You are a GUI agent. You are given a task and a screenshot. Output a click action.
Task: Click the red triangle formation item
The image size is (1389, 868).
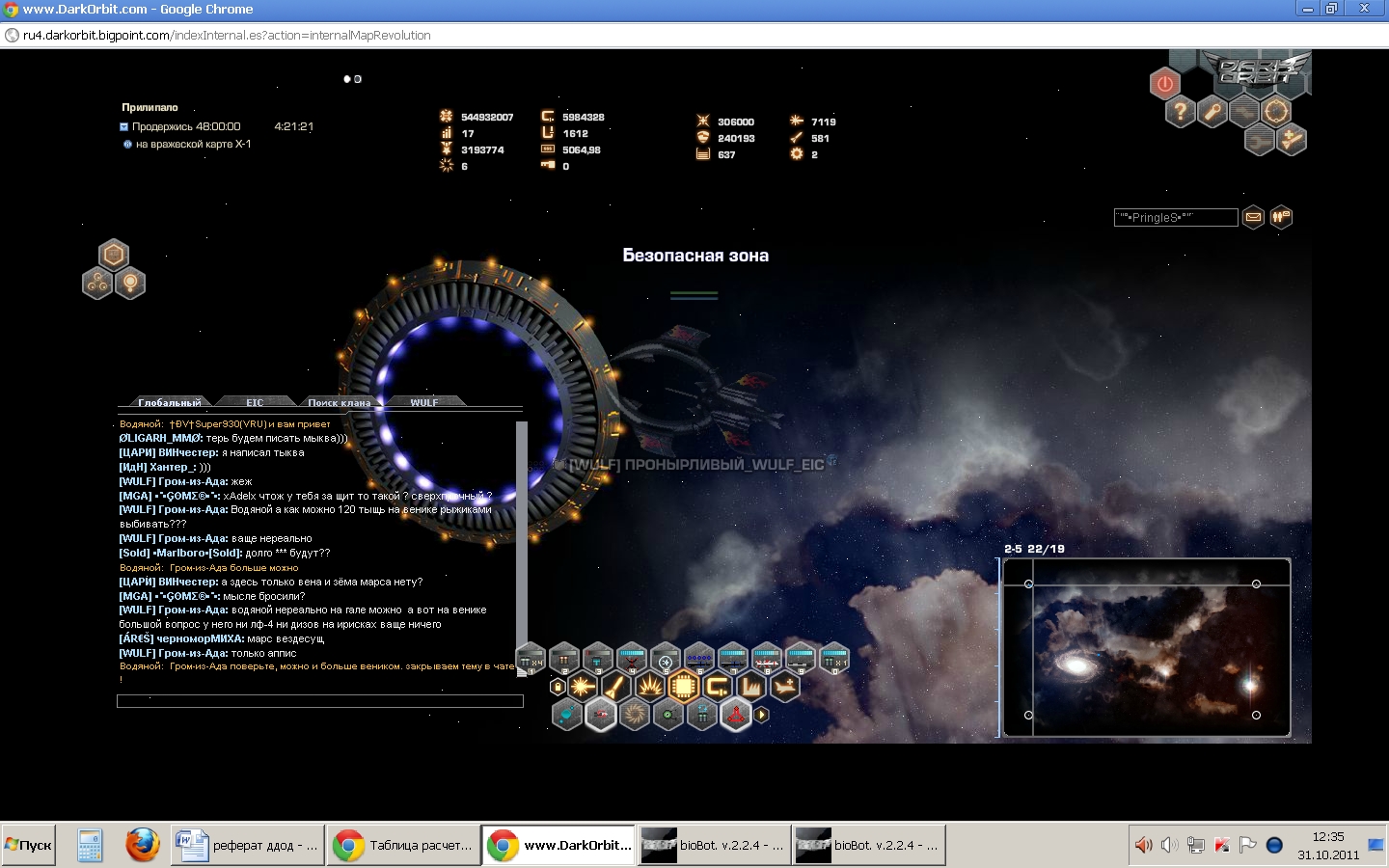tap(736, 715)
